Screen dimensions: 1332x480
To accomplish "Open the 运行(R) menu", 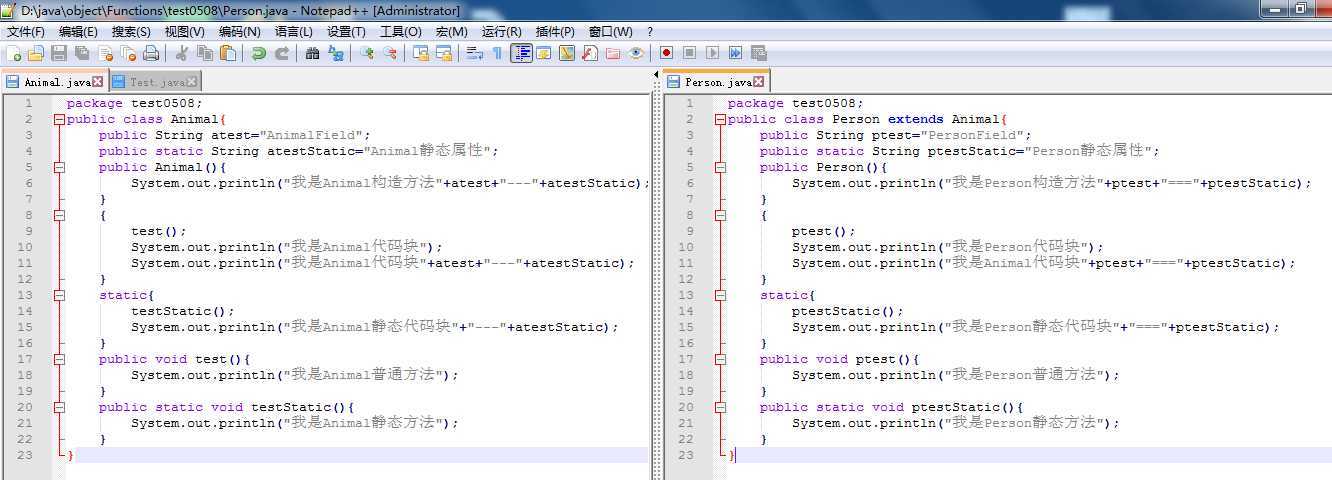I will (501, 31).
